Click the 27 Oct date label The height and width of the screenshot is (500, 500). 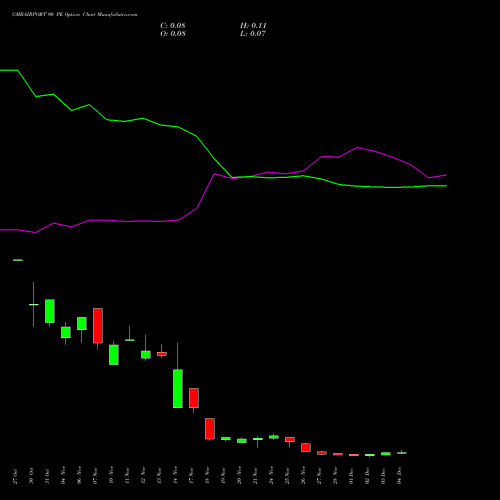click(15, 476)
